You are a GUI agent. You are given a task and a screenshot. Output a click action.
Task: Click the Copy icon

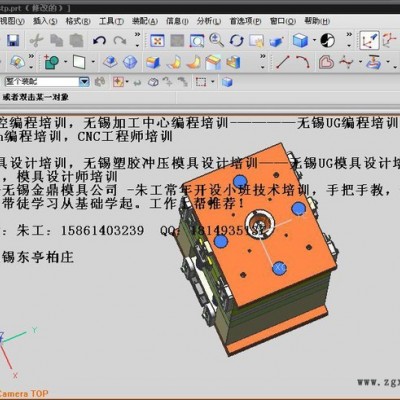(x=57, y=41)
